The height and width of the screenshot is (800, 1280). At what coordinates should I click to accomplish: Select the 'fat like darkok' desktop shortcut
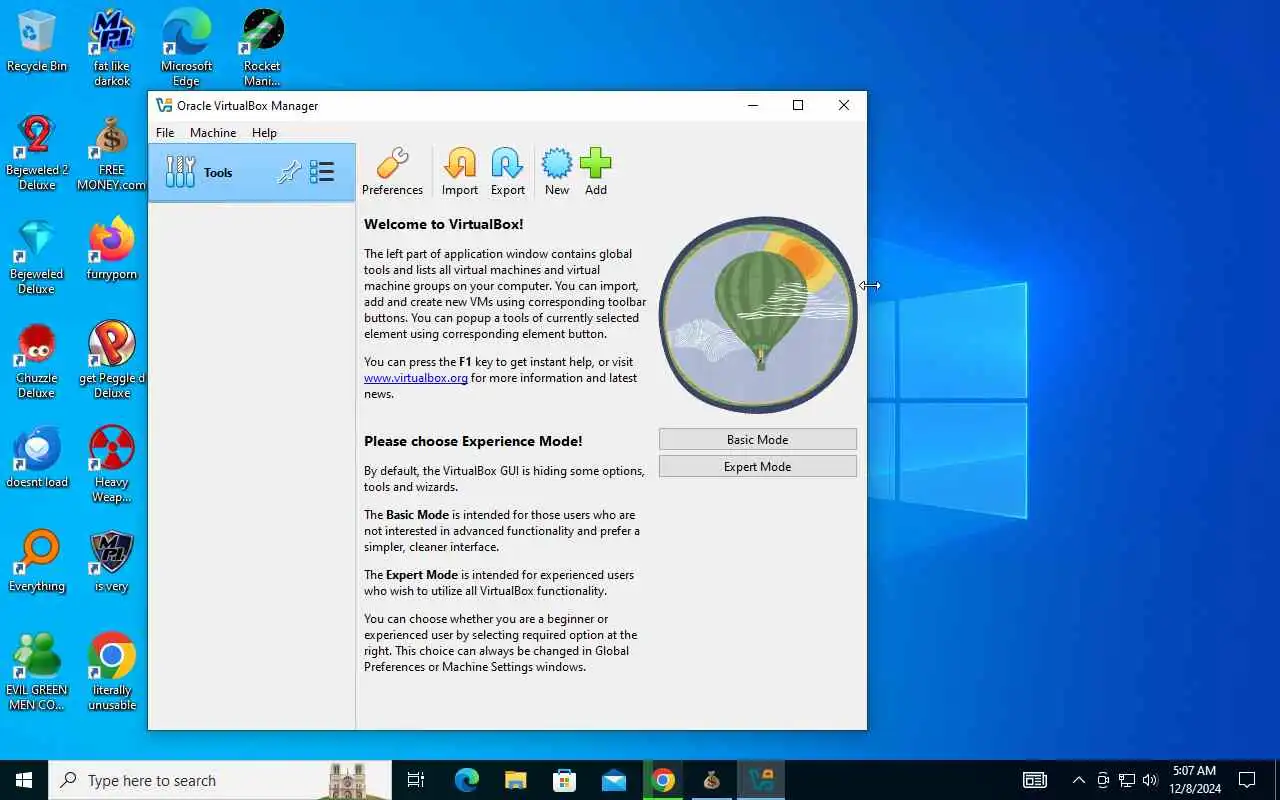pyautogui.click(x=112, y=49)
